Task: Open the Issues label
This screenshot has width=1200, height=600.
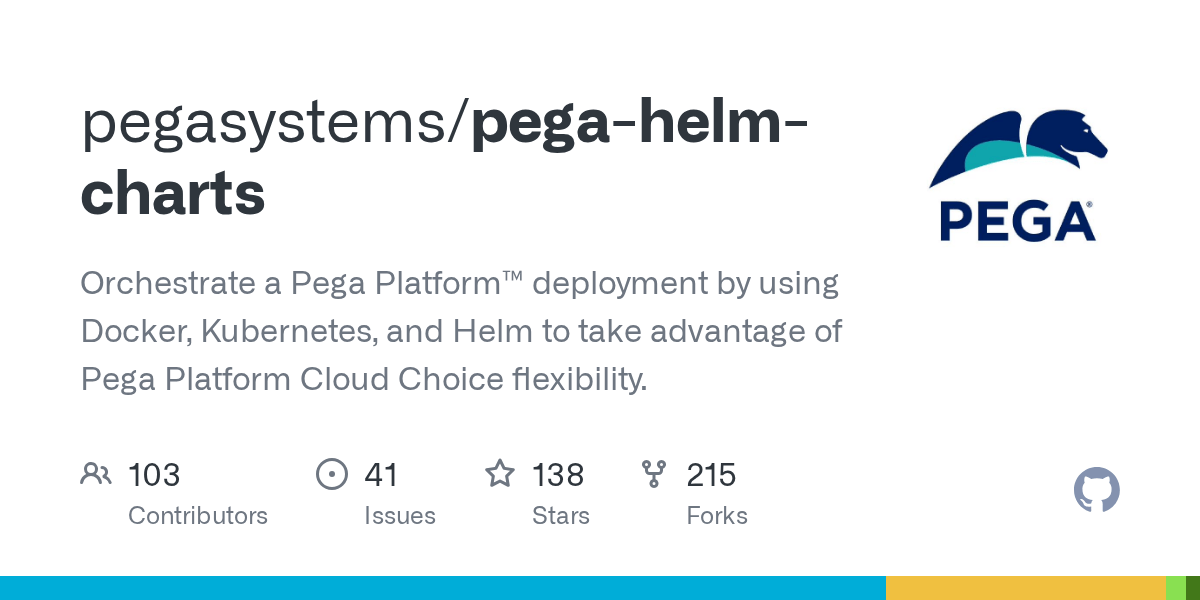Action: click(400, 516)
